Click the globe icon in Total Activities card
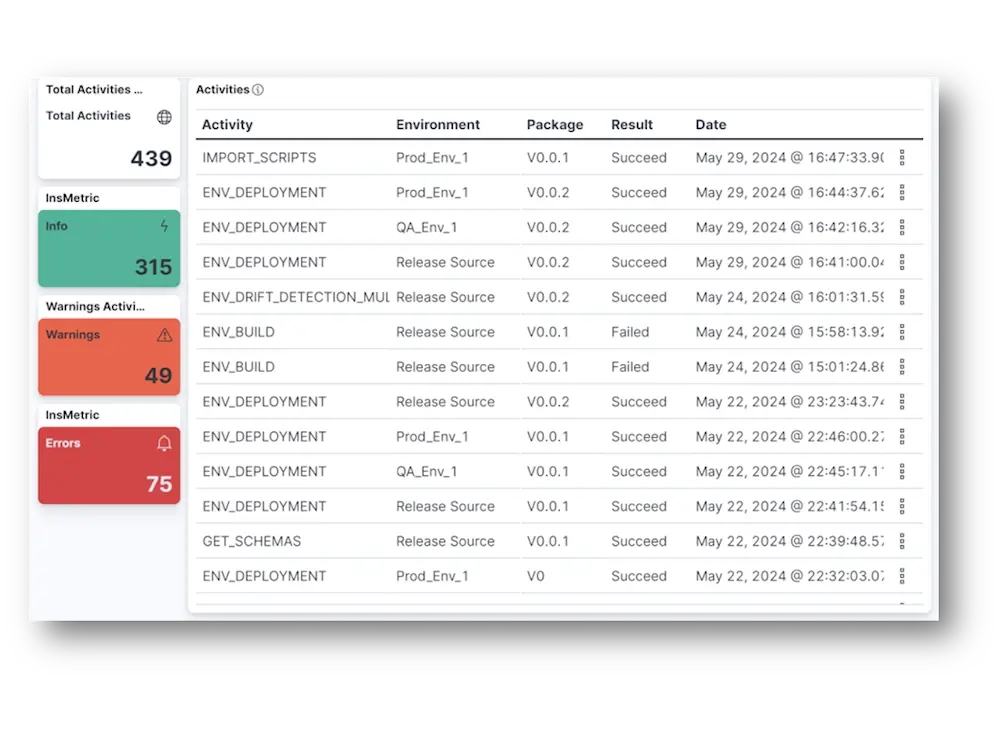 164,117
